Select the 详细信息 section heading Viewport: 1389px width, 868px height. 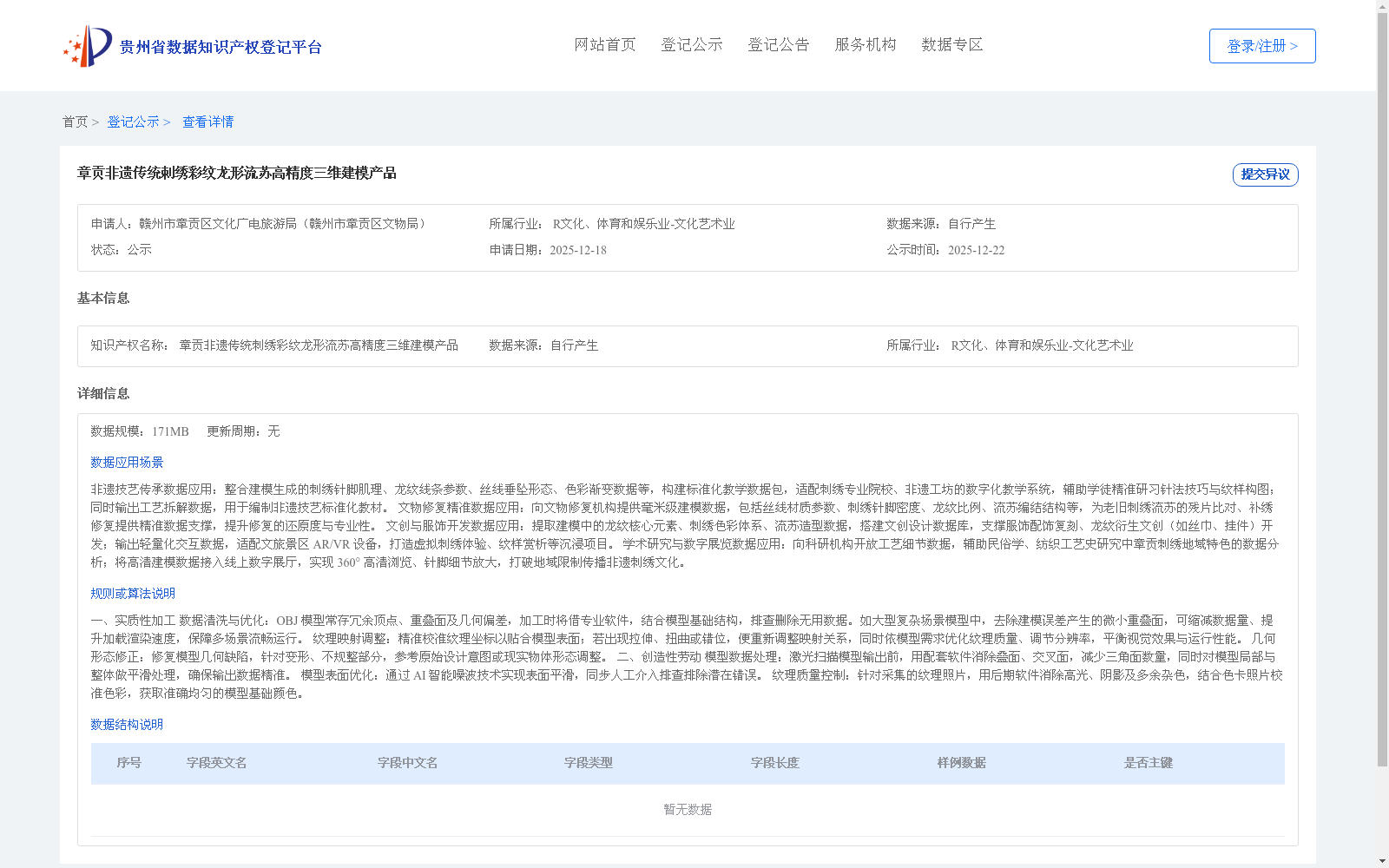click(103, 393)
